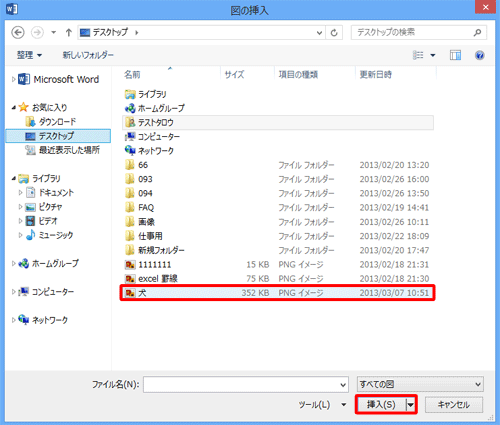Click the 挿入(S) button
This screenshot has height=425, width=500.
tap(381, 405)
